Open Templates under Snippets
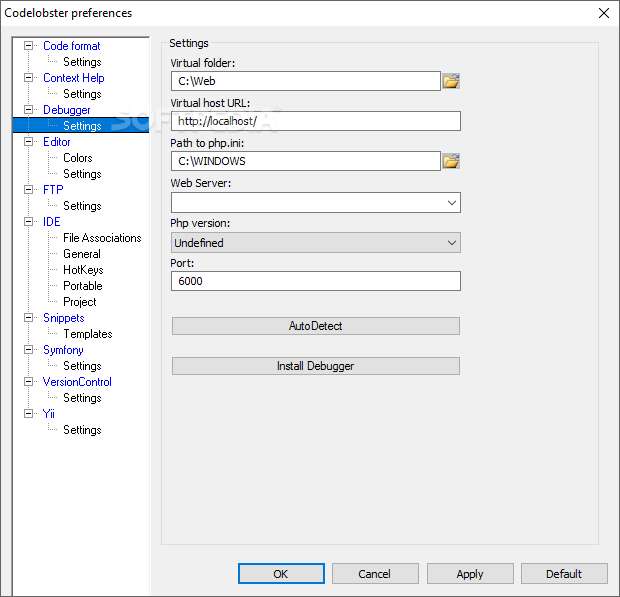Screen dimensions: 620x597 [x=88, y=334]
